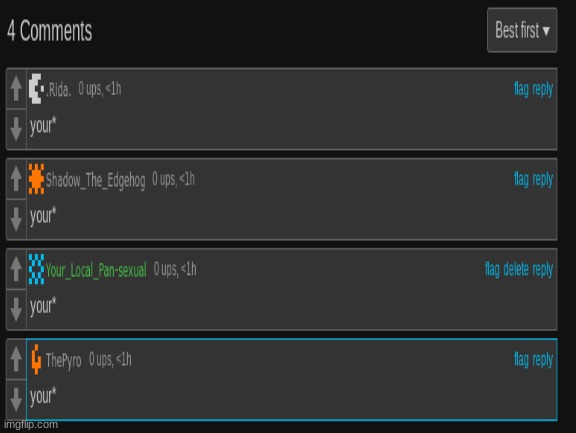Downvote ThePyro's comment
This screenshot has width=576, height=433.
16,400
